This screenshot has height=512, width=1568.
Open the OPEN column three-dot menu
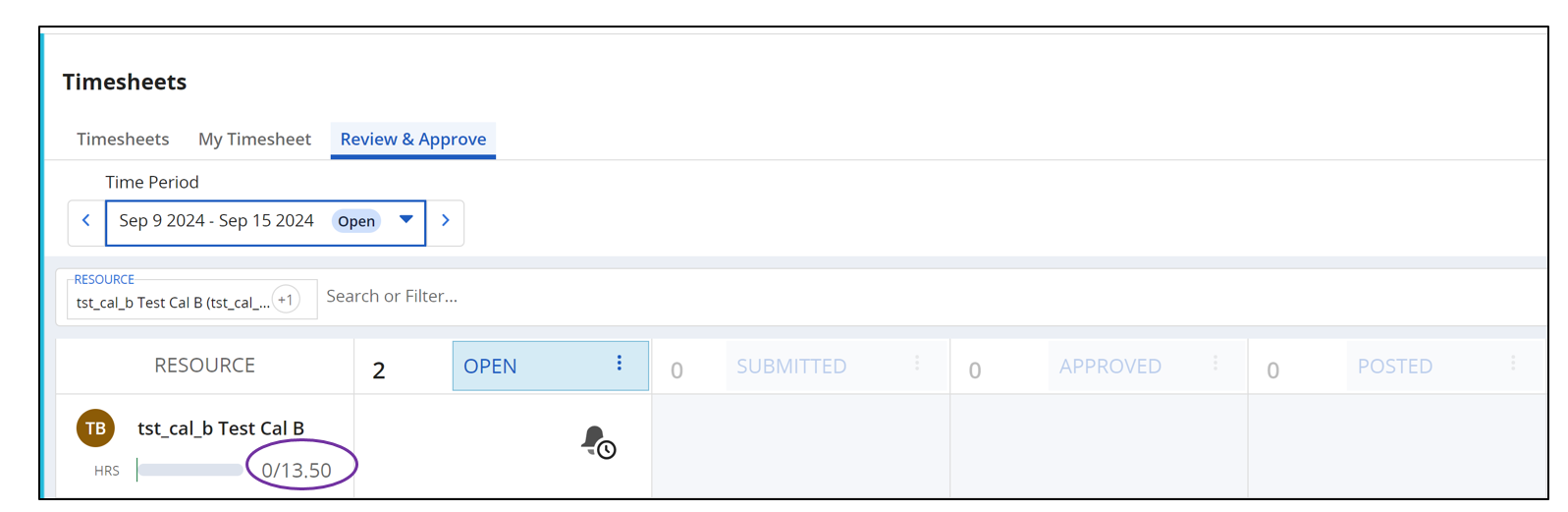tap(620, 364)
